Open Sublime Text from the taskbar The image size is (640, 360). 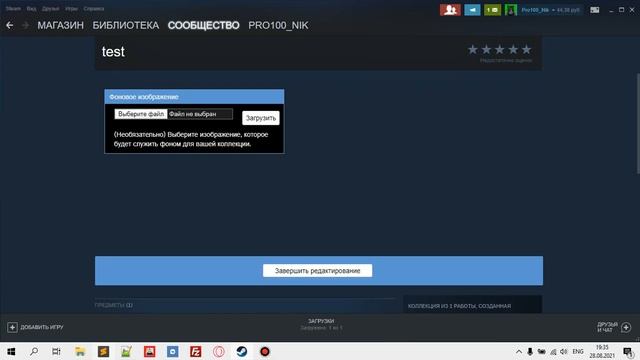103,351
